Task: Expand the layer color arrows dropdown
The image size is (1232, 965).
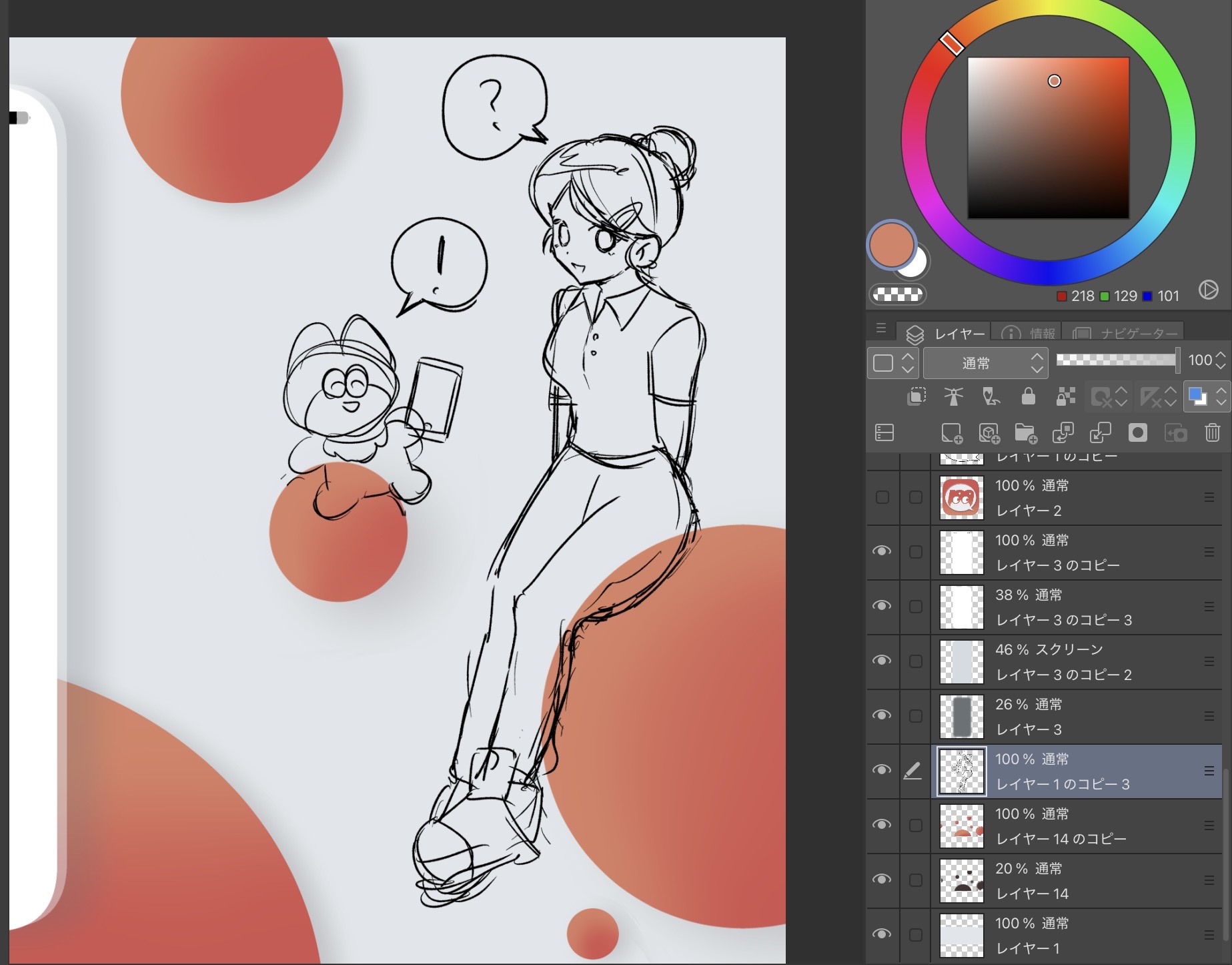Action: click(x=1221, y=397)
